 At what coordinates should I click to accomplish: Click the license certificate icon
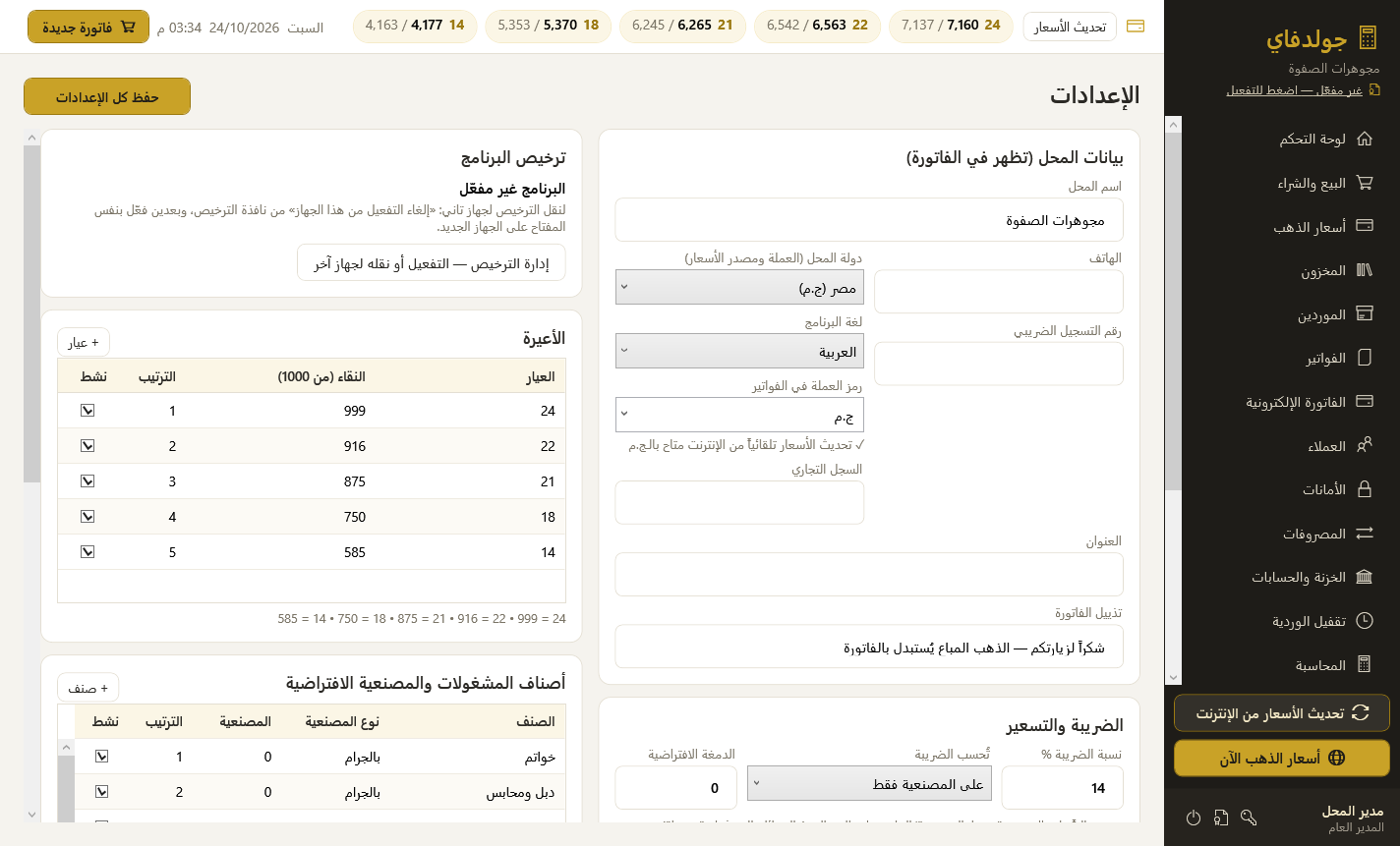click(x=1221, y=818)
